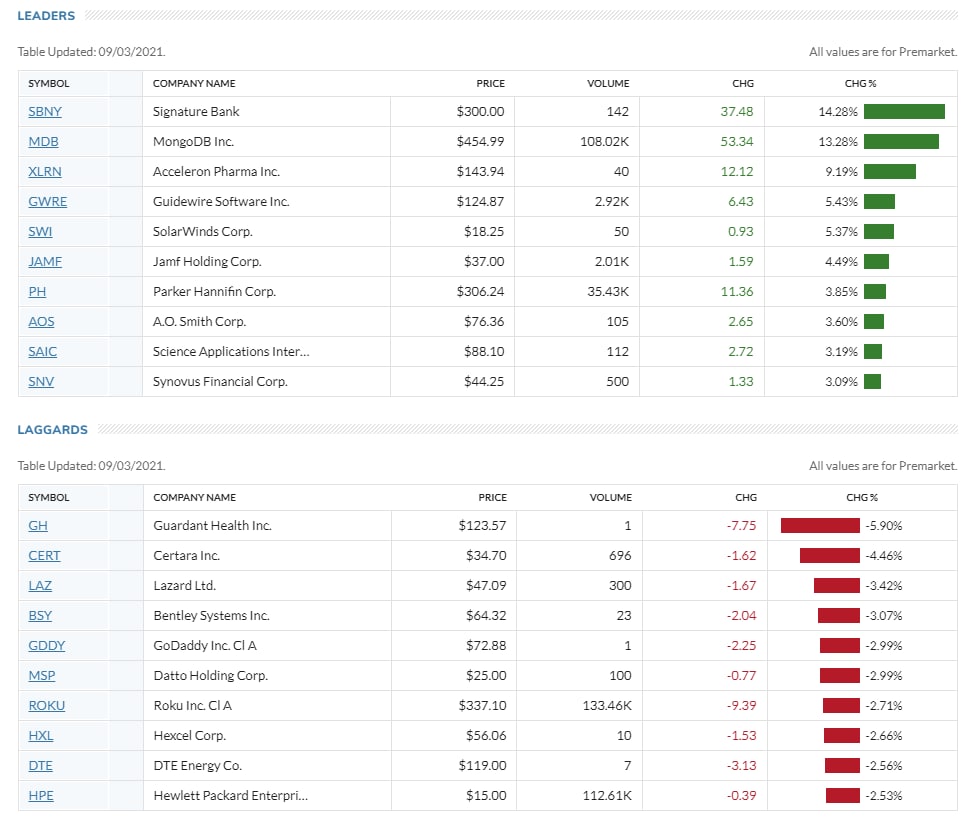
Task: Click the $454.99 price for MongoDB
Action: pyautogui.click(x=480, y=142)
